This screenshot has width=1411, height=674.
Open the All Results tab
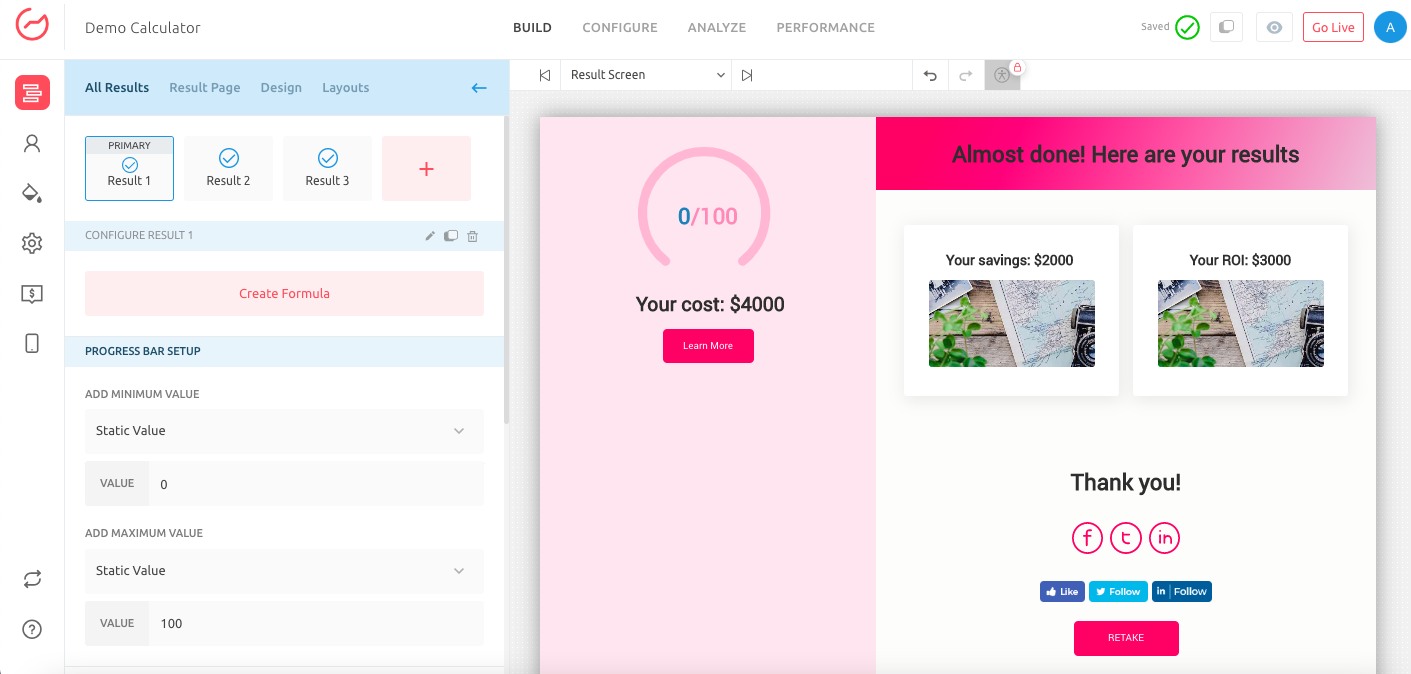[x=117, y=88]
